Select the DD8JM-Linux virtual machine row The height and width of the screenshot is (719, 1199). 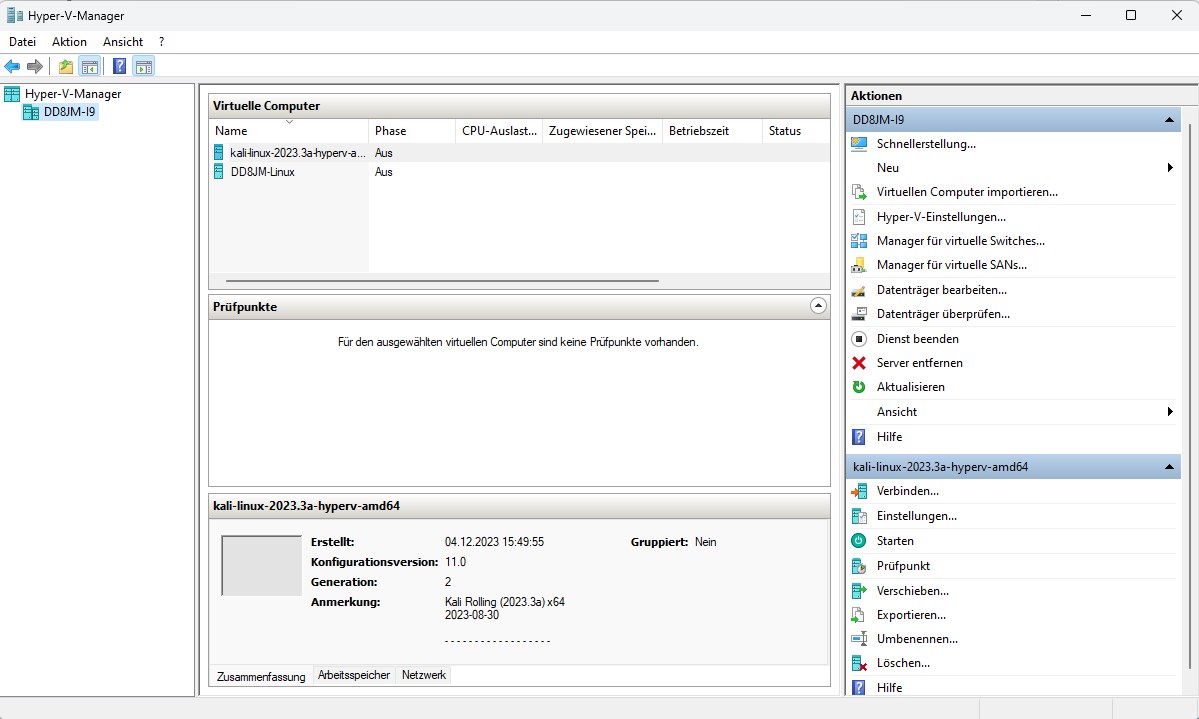(519, 172)
